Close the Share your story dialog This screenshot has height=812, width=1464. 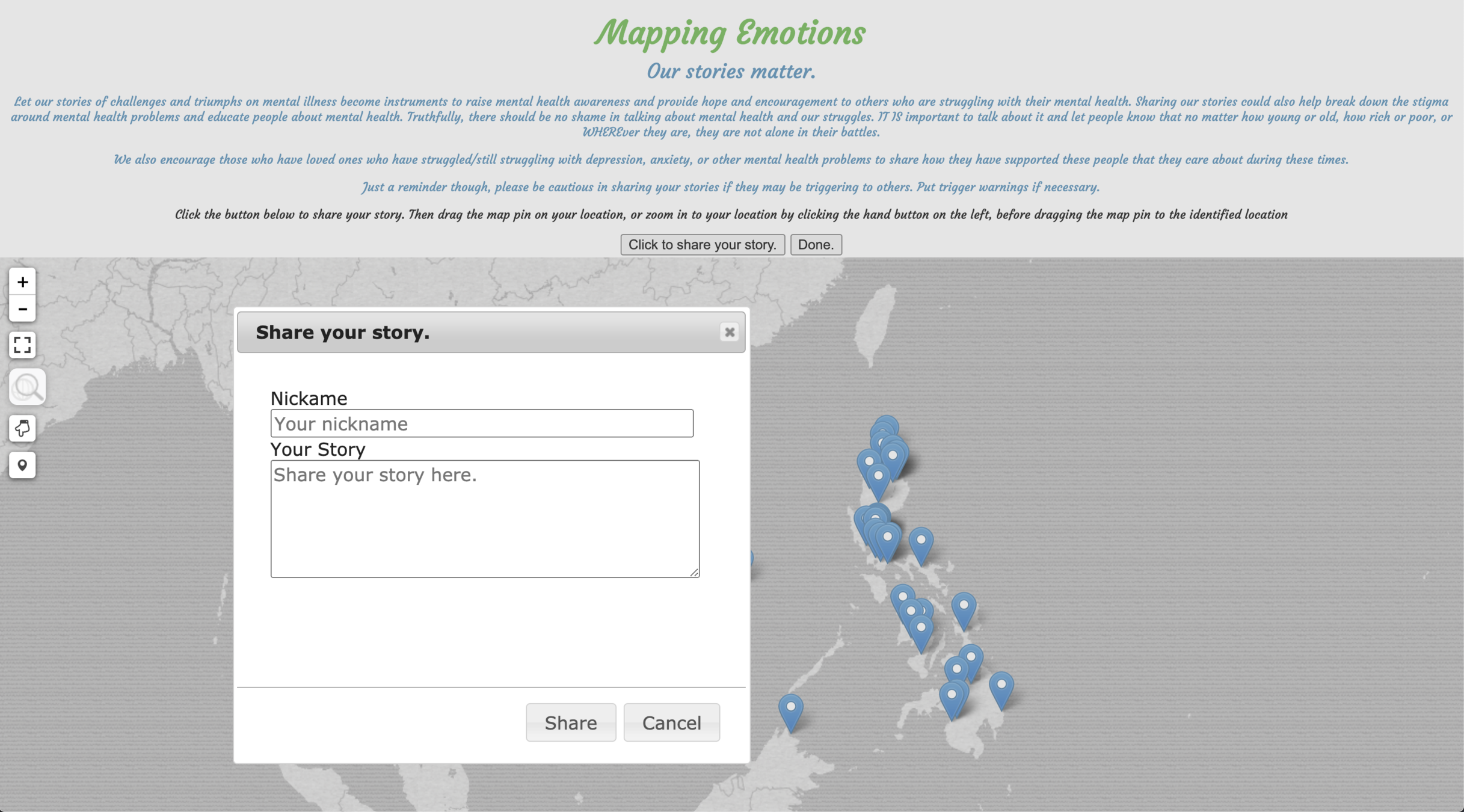pyautogui.click(x=729, y=332)
